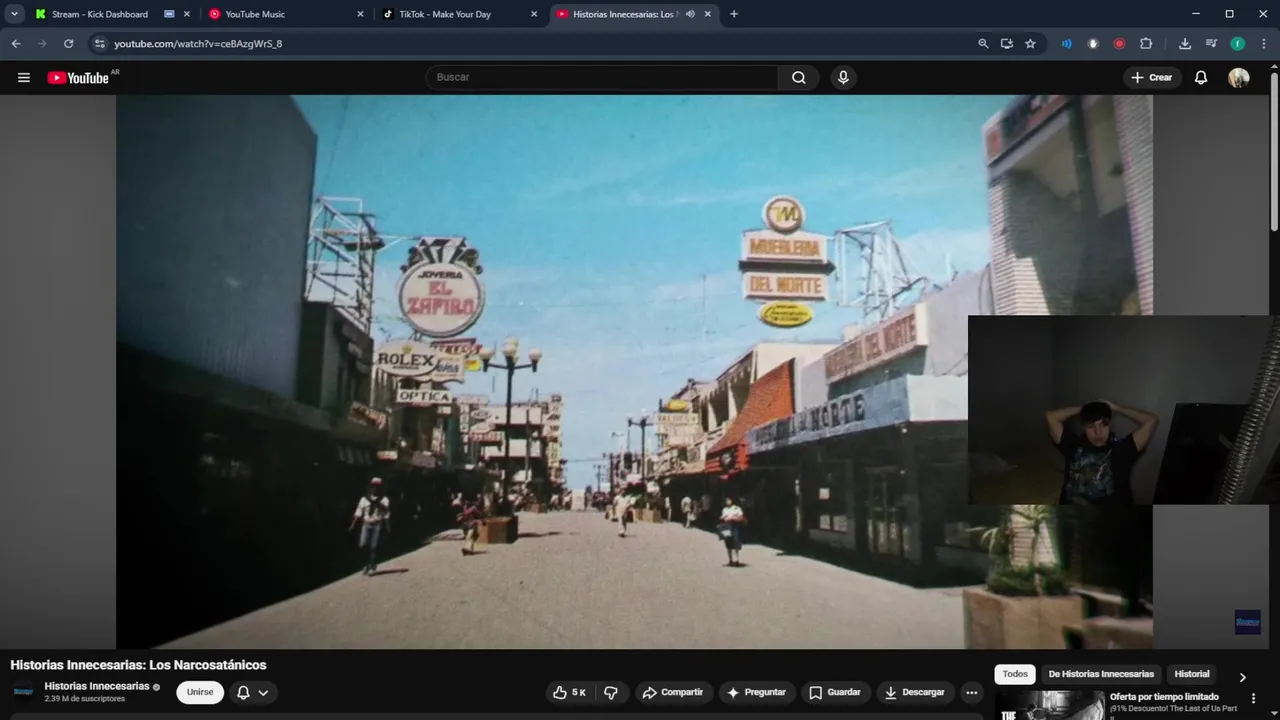
Task: Open the blue sound-wave extension
Action: tap(1066, 44)
